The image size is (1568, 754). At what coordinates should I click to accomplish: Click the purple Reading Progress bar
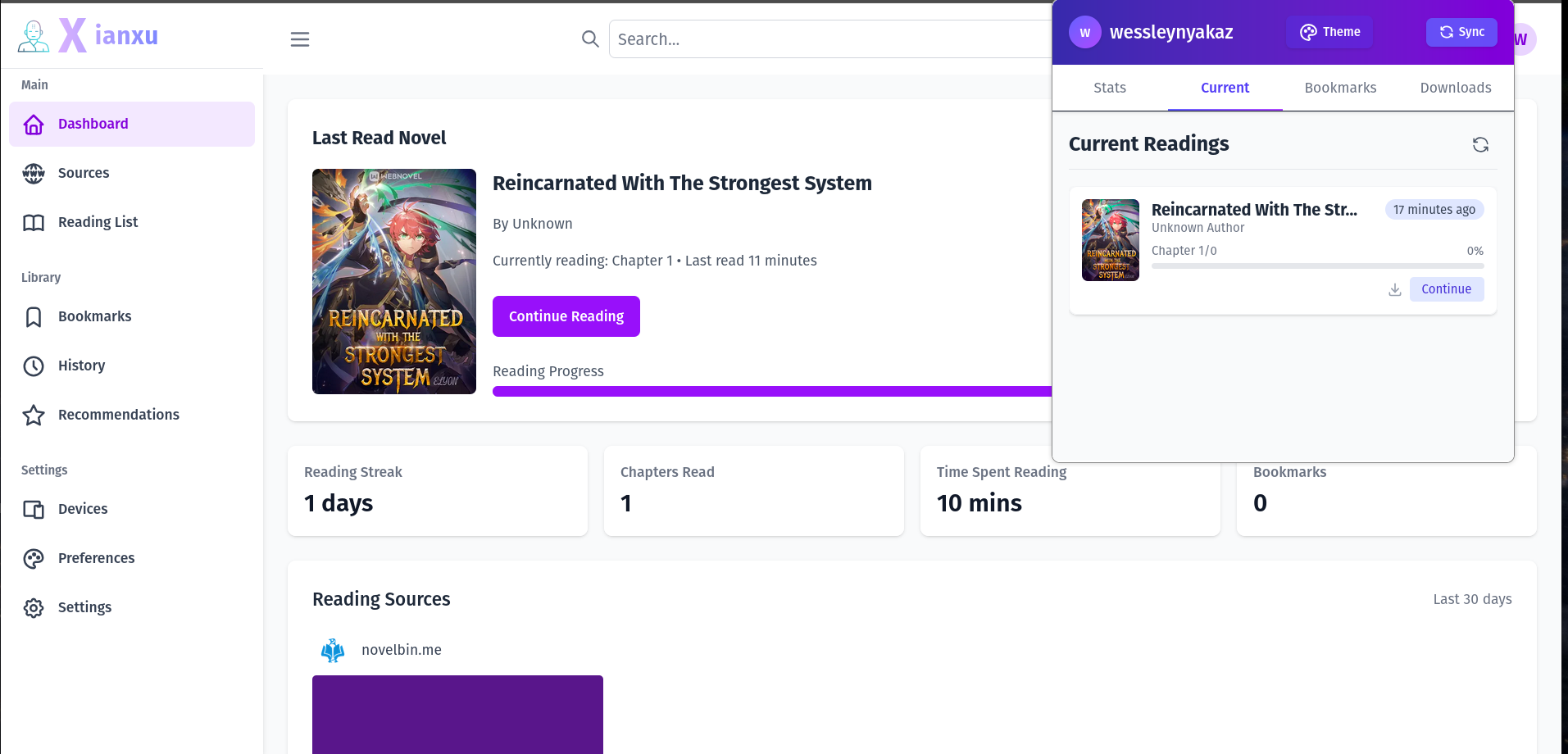(x=772, y=391)
